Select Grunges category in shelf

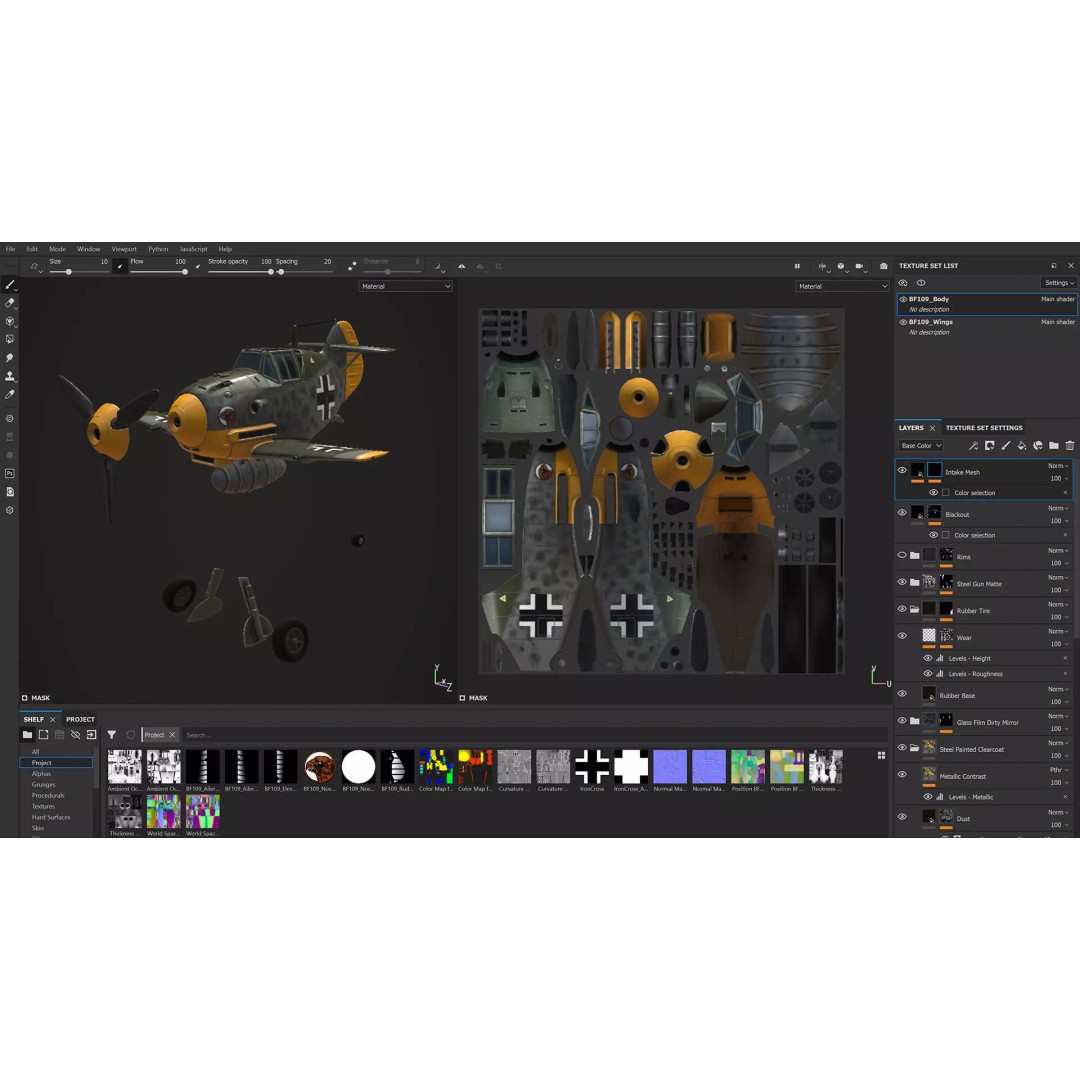pos(43,785)
